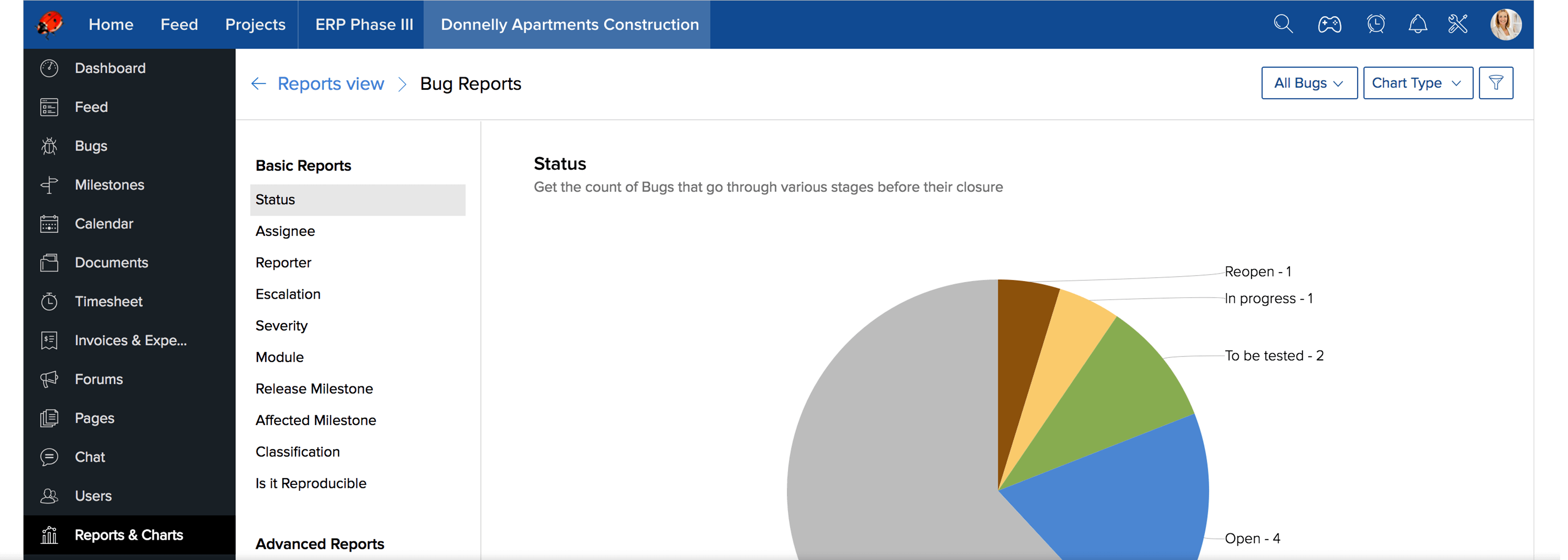
Task: Click the back arrow beside Reports view
Action: (x=259, y=83)
